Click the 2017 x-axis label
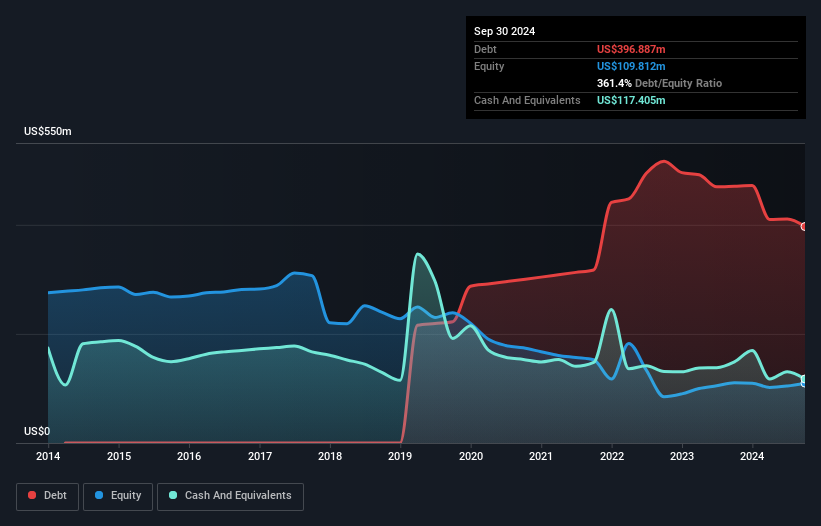Viewport: 821px width, 526px height. (260, 456)
